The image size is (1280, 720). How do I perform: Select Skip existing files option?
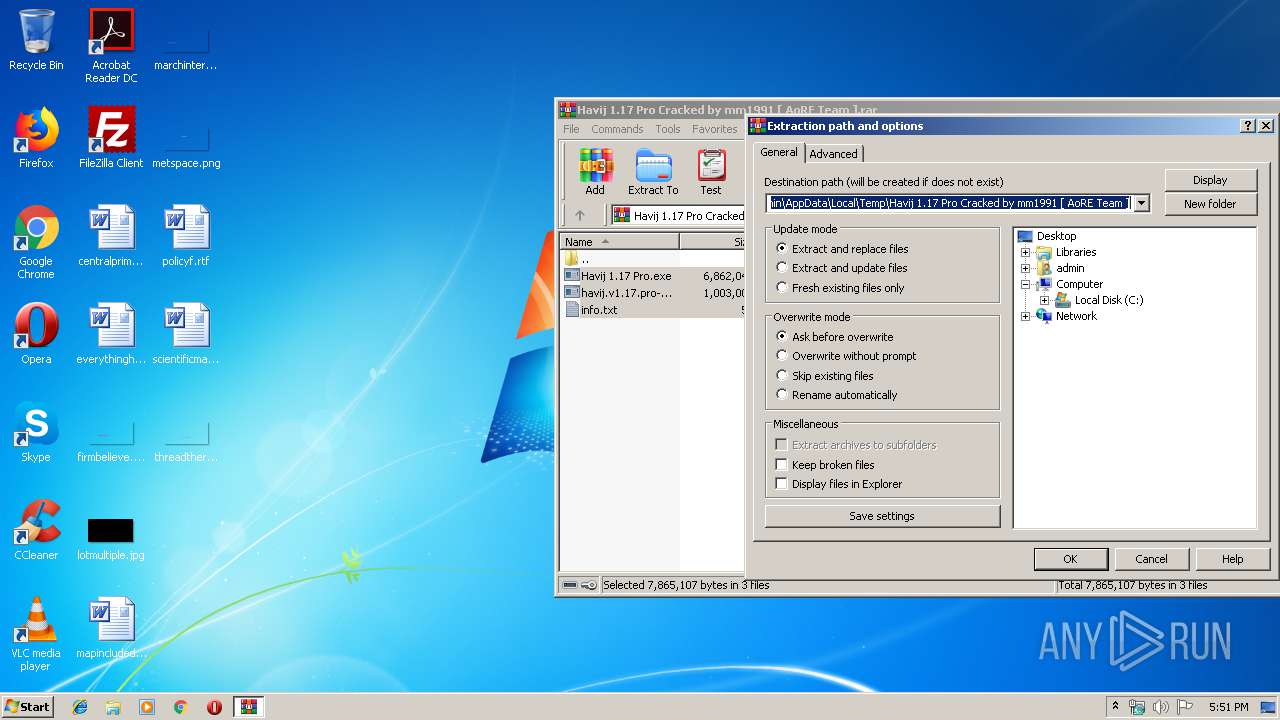pos(824,376)
